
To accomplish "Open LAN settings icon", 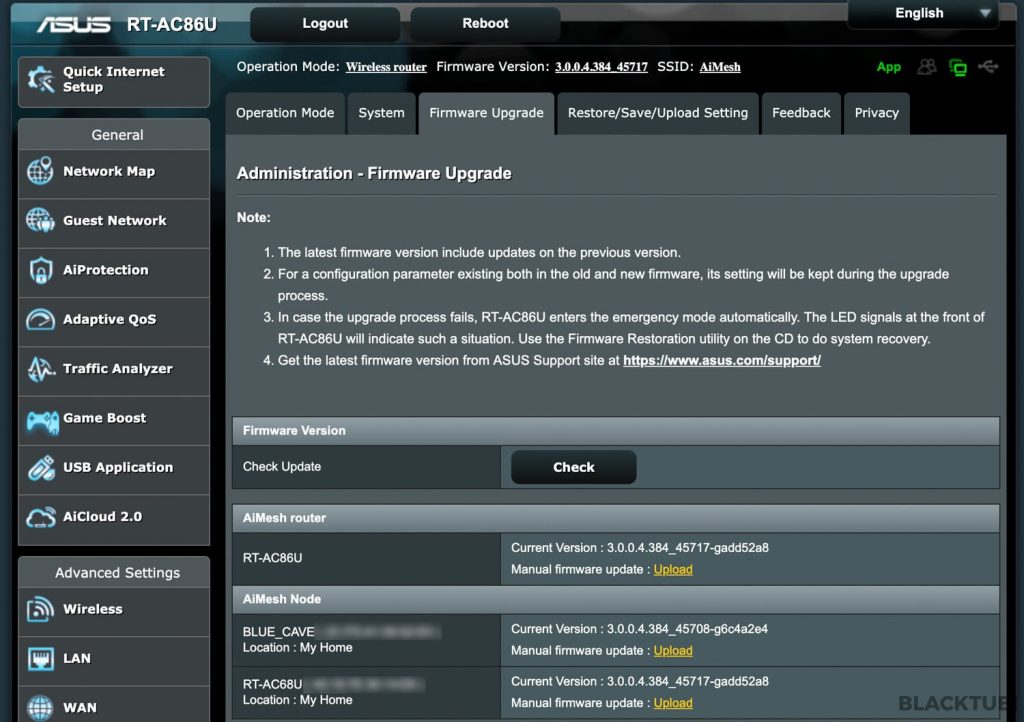I will (40, 659).
